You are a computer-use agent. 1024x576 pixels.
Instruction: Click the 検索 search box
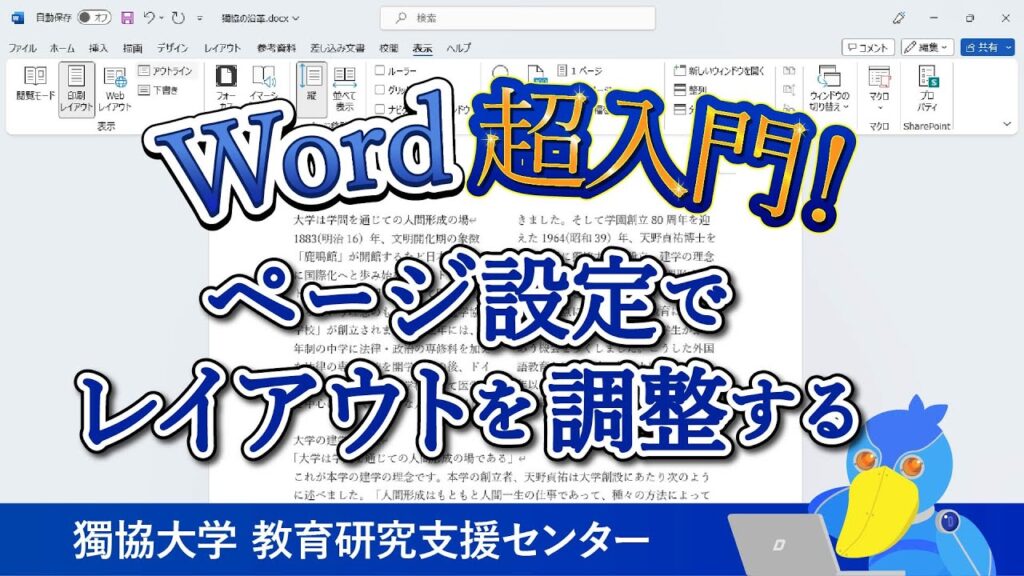518,18
